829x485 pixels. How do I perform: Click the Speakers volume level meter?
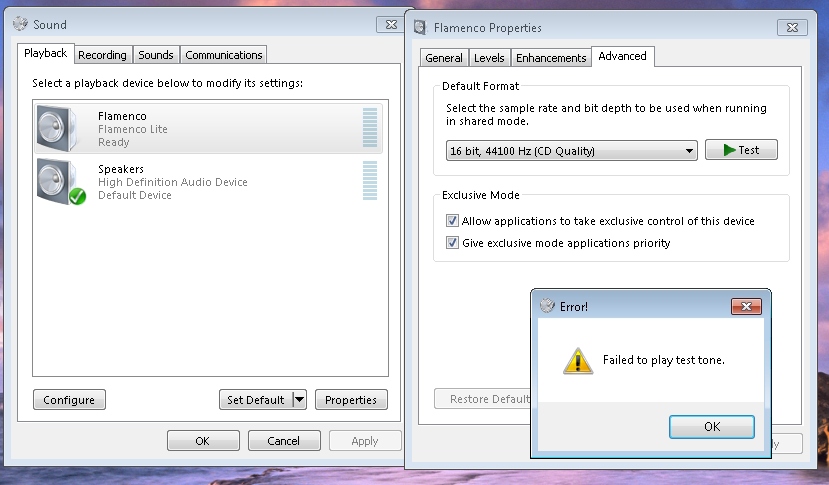click(370, 181)
